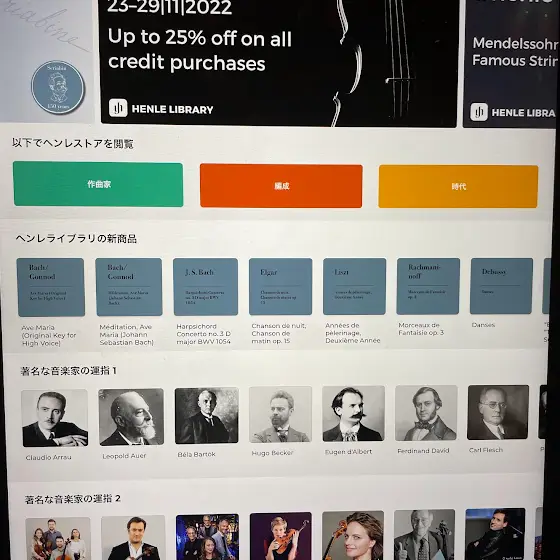
Task: Open J. S. Bach Harpsichord Concerto cover
Action: (x=206, y=287)
